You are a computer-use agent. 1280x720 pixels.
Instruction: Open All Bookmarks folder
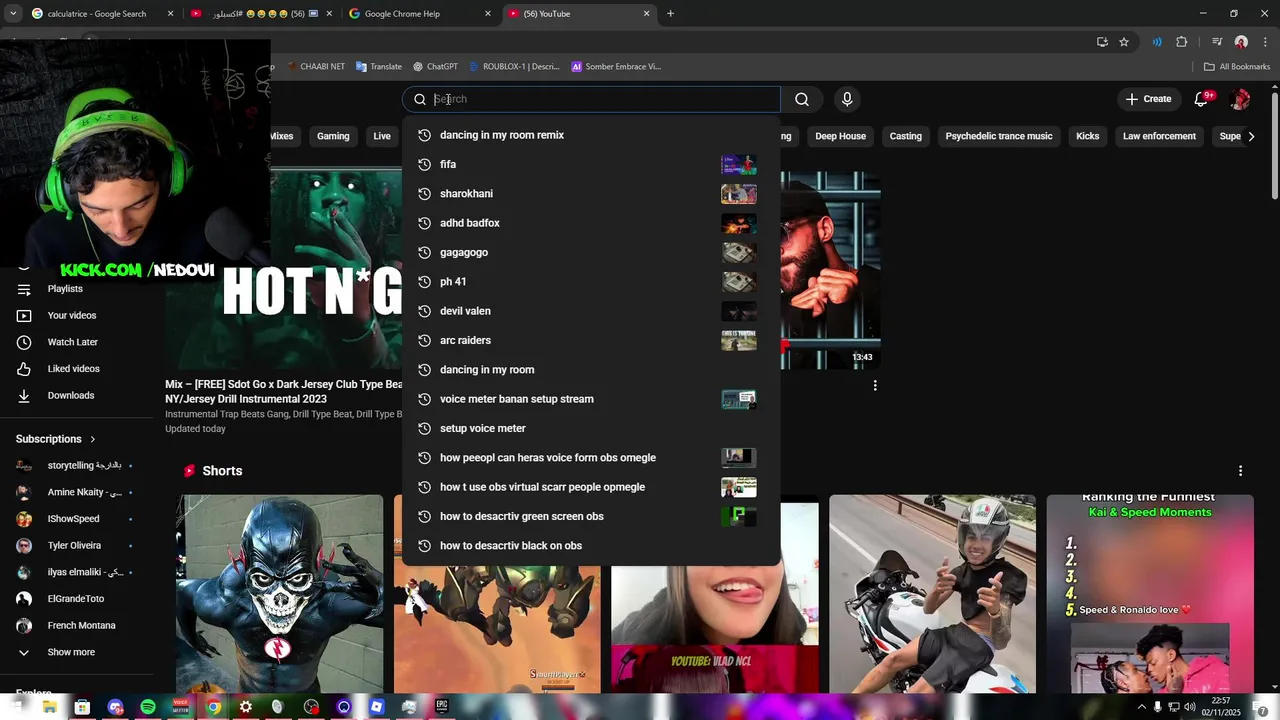point(1237,67)
